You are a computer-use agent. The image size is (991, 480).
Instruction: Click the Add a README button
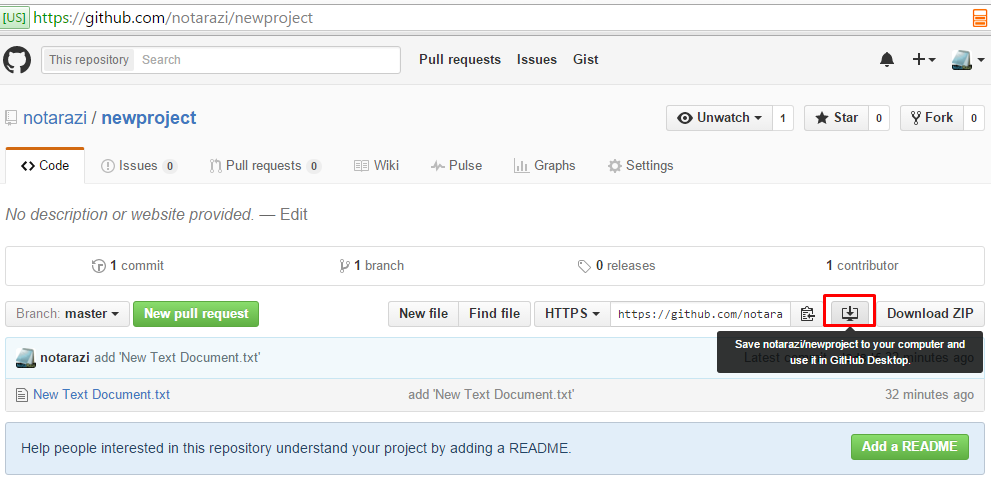tap(909, 447)
